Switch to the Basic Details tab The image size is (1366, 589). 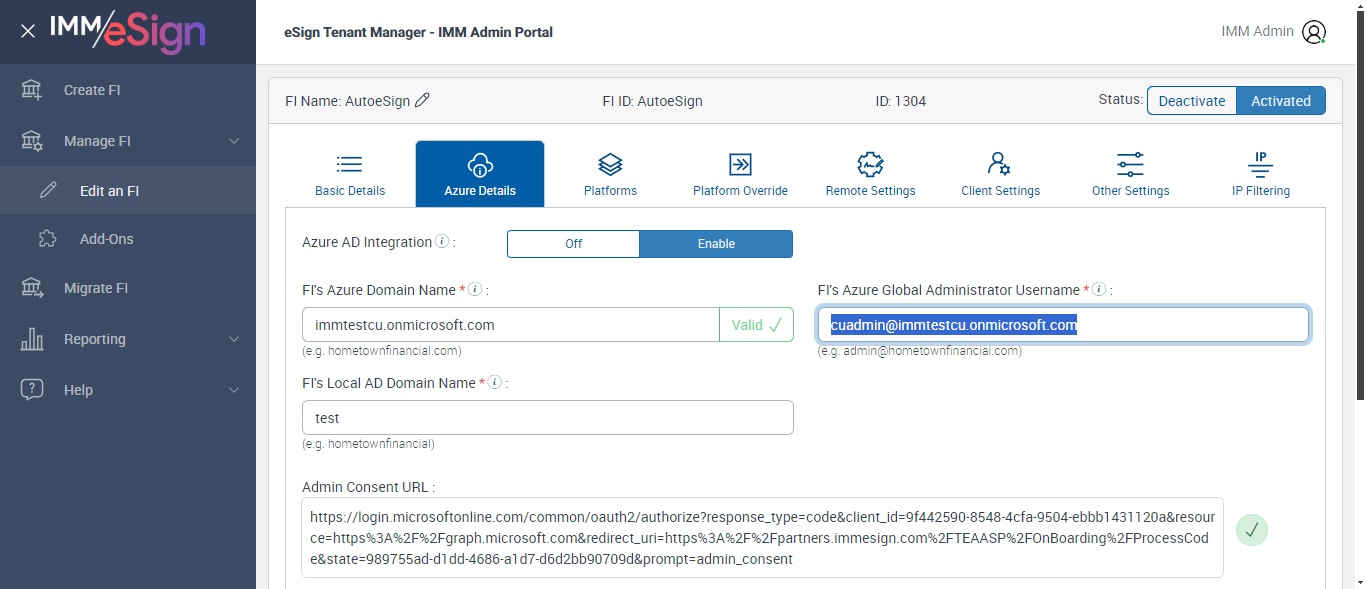tap(350, 174)
